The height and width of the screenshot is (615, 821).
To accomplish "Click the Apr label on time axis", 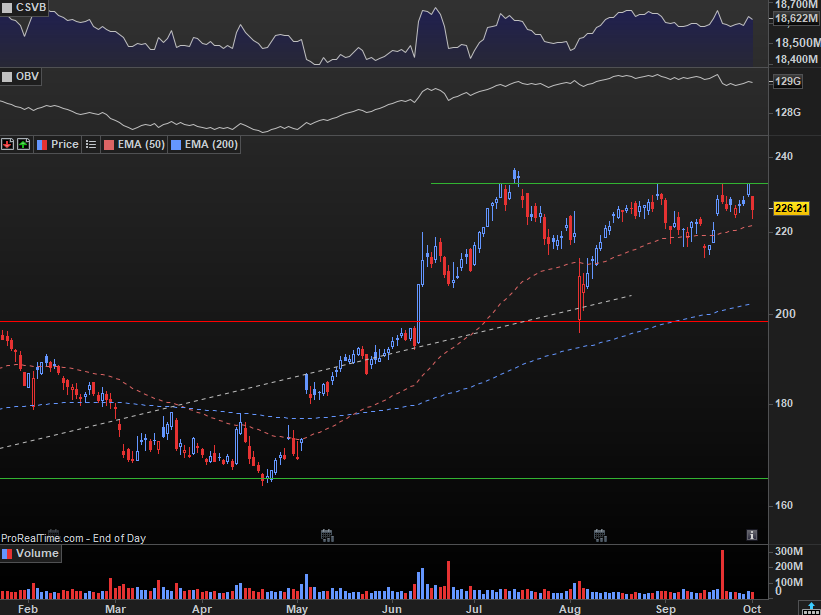I will pos(202,608).
